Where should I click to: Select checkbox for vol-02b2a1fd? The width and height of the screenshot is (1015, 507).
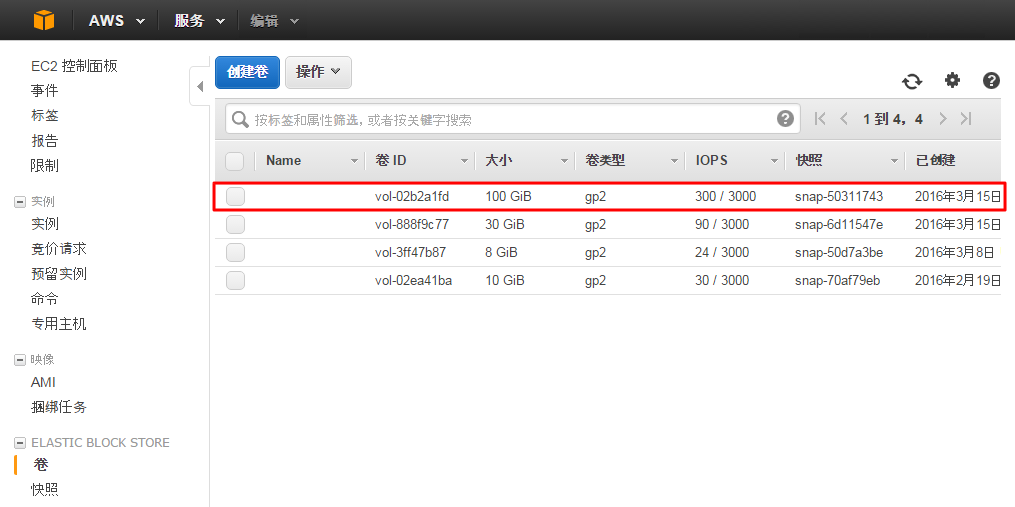tap(236, 197)
